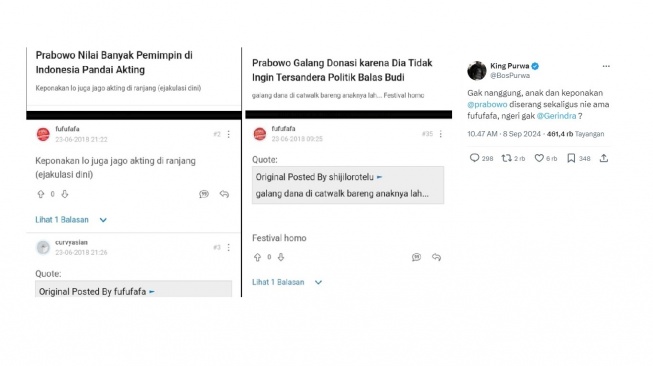Open fufufafa's avatar on post #2
The image size is (653, 366).
[x=43, y=134]
